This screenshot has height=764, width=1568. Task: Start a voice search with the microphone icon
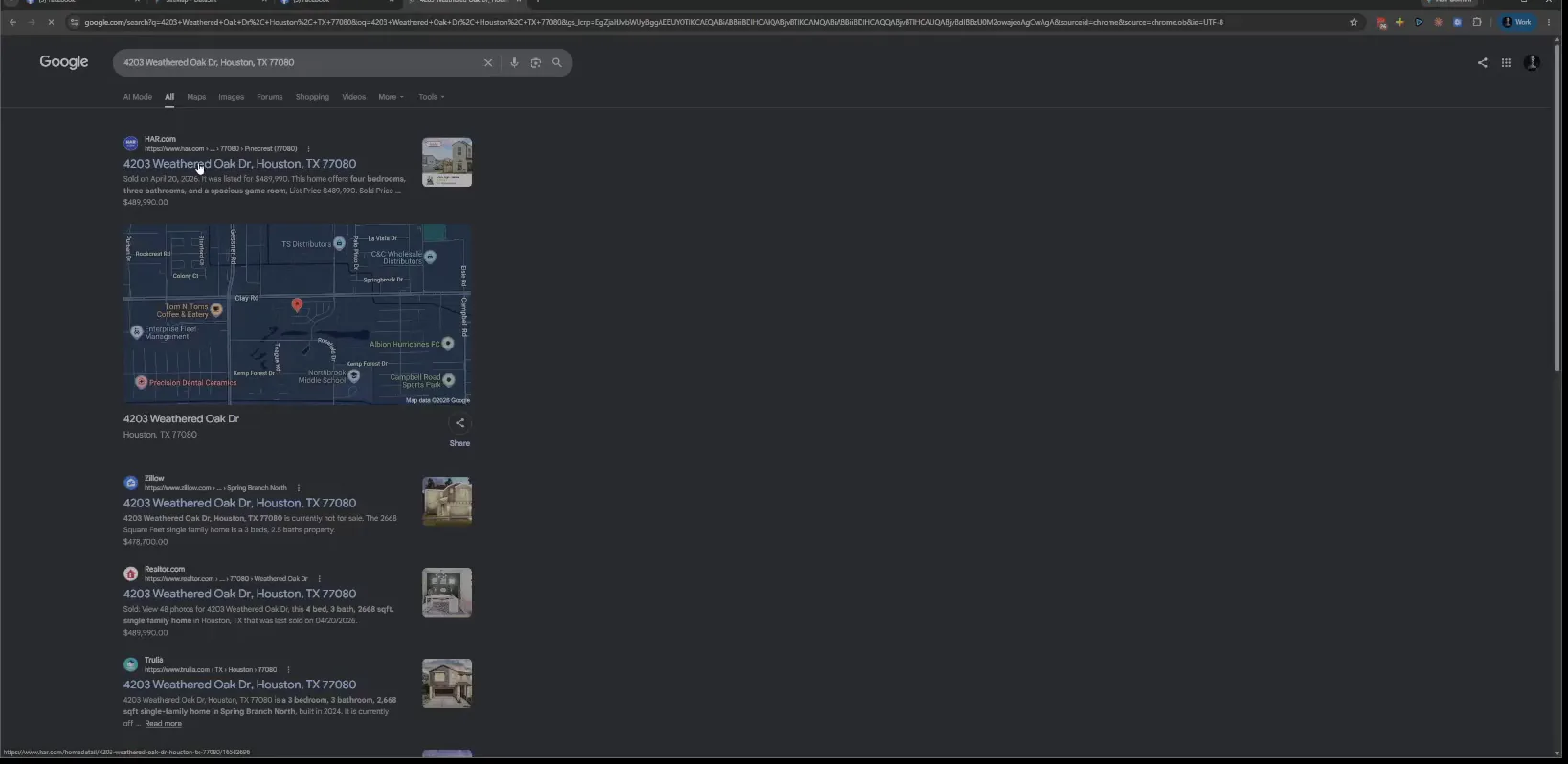[514, 62]
